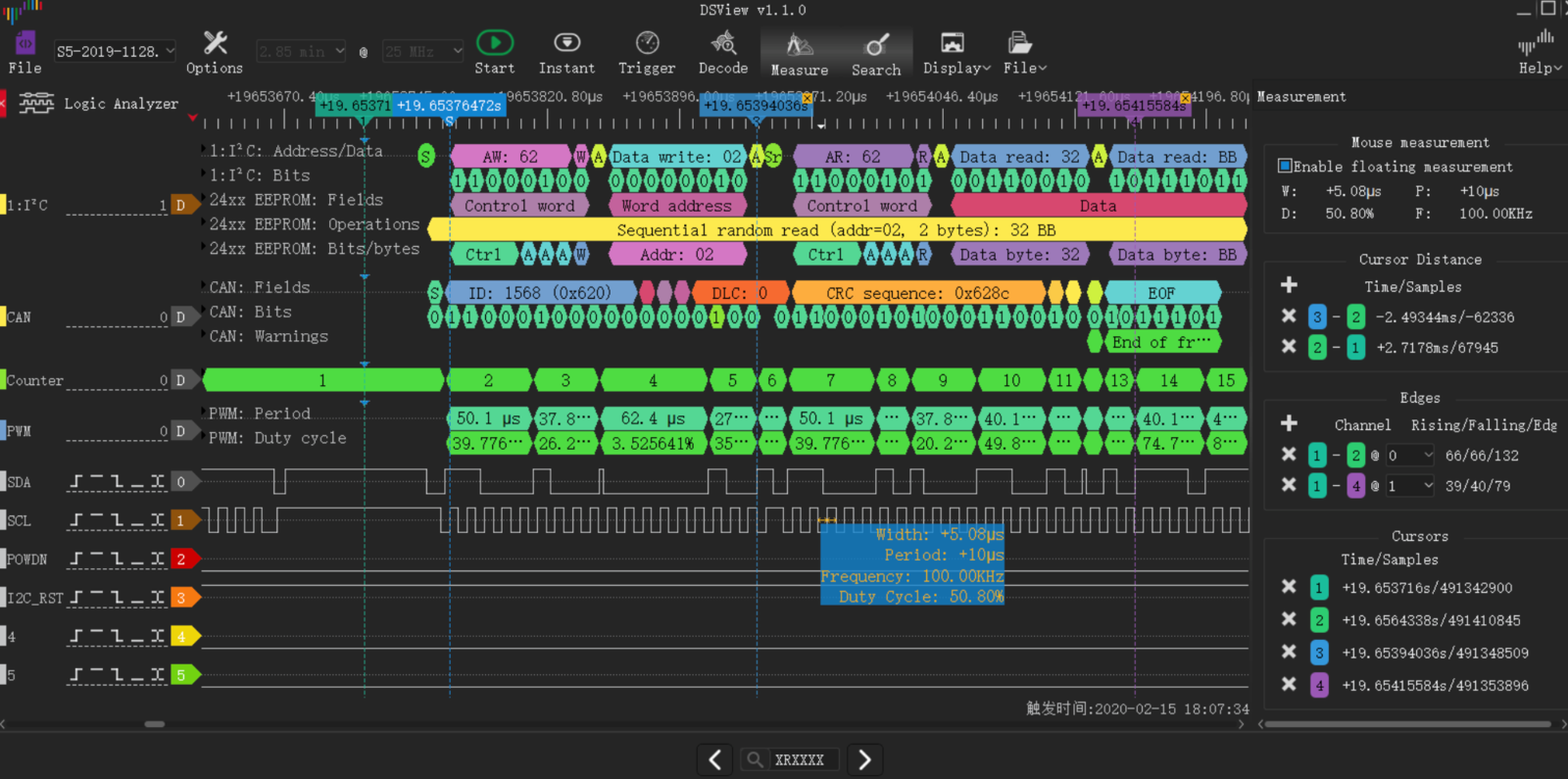Open the device selector S5-2019-1128
Viewport: 1568px width, 779px height.
(115, 51)
